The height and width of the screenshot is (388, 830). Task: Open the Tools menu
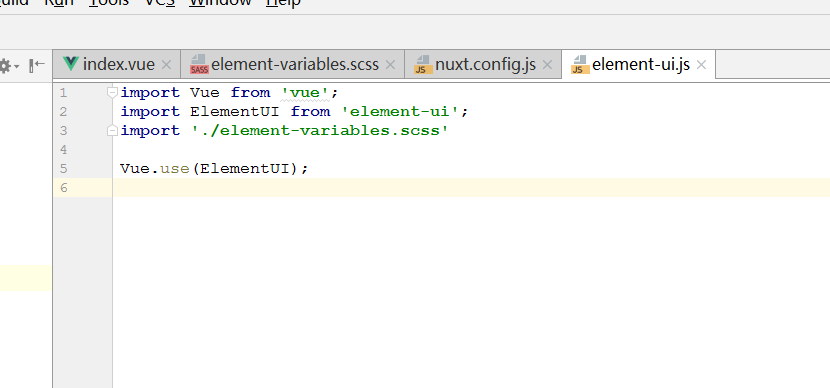[109, 3]
